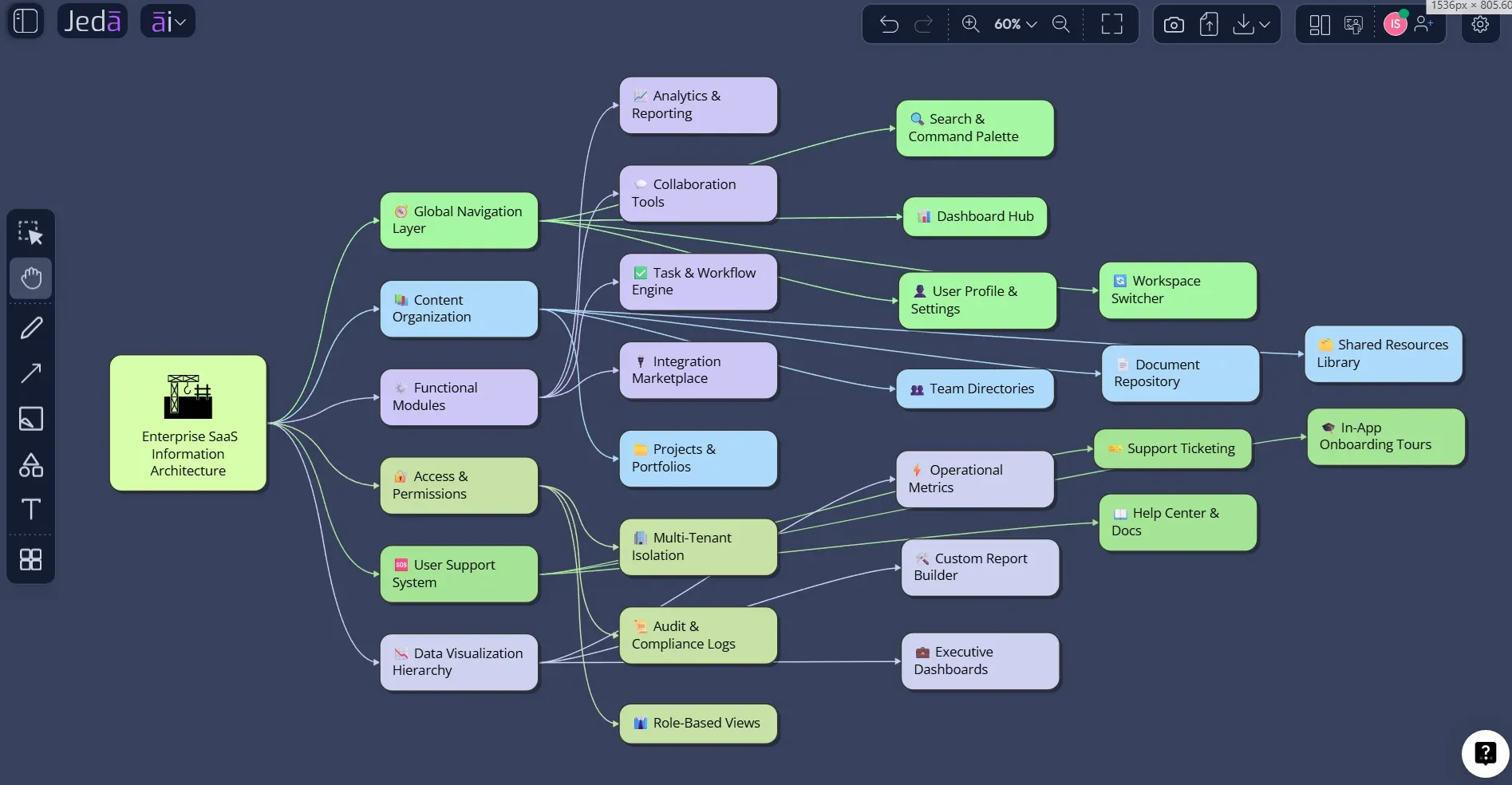Open the shapes tool
The height and width of the screenshot is (785, 1512).
pos(31,464)
